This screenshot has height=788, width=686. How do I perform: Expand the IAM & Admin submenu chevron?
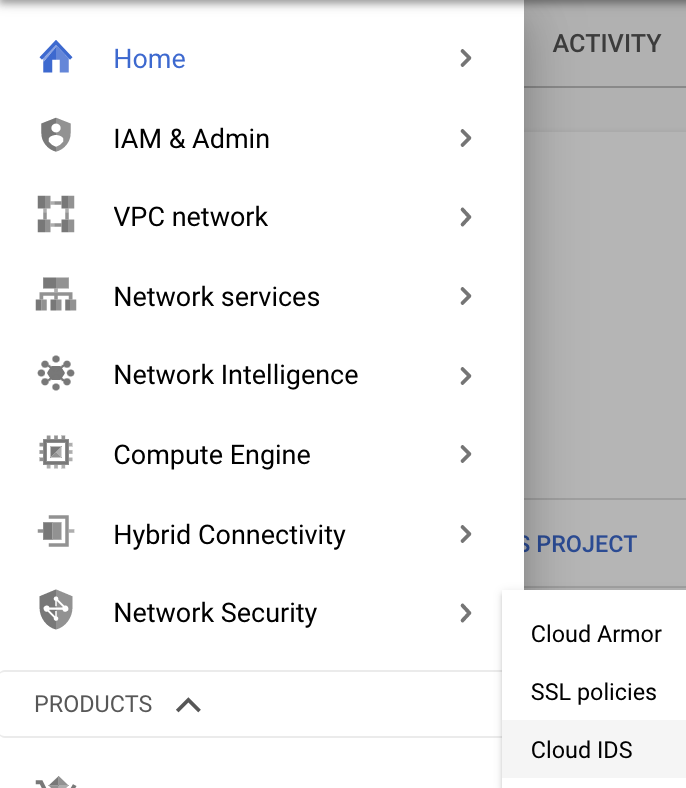[x=465, y=138]
